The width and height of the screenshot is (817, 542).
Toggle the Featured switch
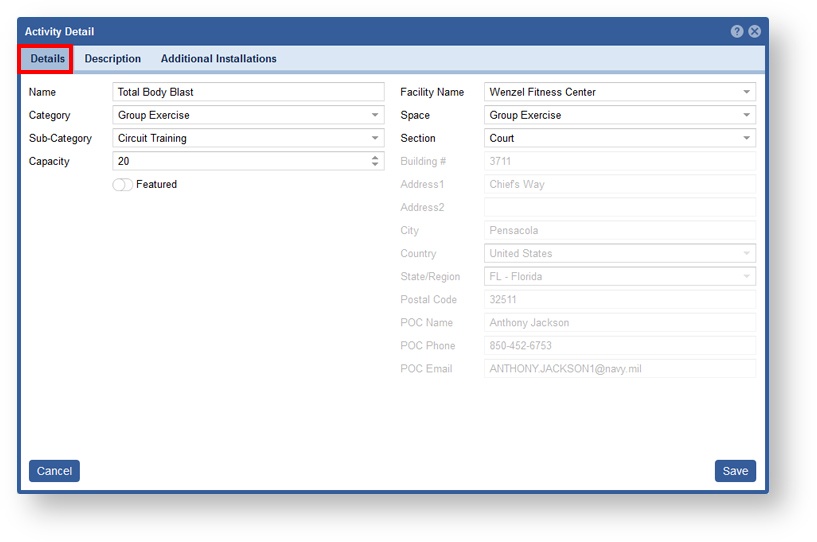pos(123,185)
